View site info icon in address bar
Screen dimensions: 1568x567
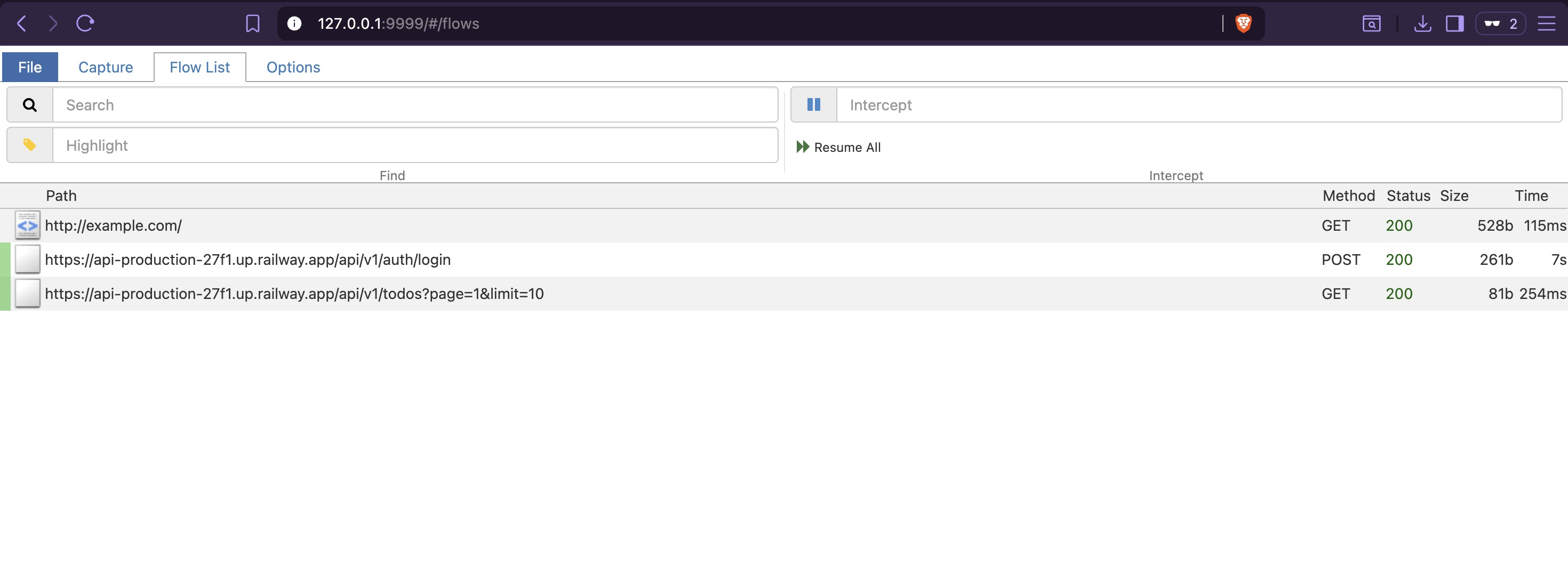pos(294,24)
